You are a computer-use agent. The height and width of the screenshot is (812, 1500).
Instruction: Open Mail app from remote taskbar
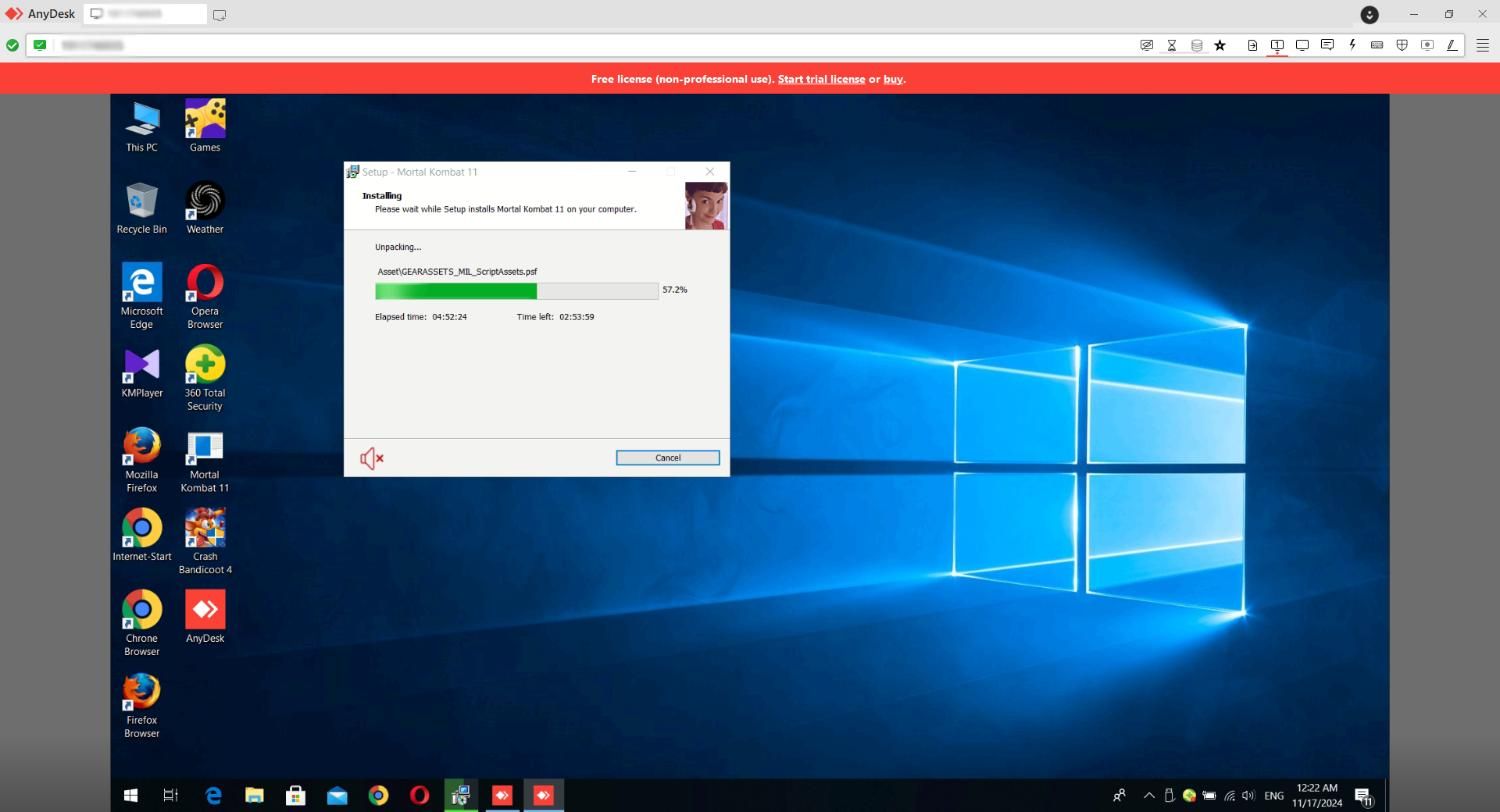[337, 796]
